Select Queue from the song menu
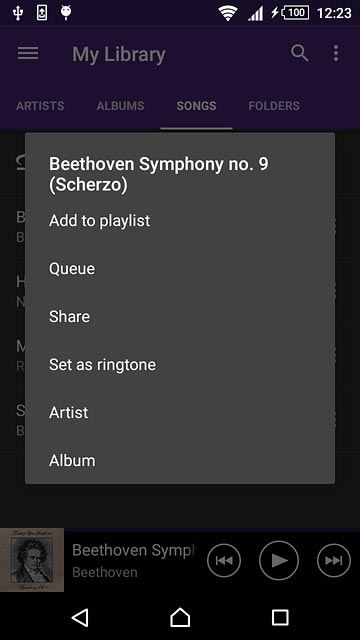The height and width of the screenshot is (640, 360). (180, 269)
